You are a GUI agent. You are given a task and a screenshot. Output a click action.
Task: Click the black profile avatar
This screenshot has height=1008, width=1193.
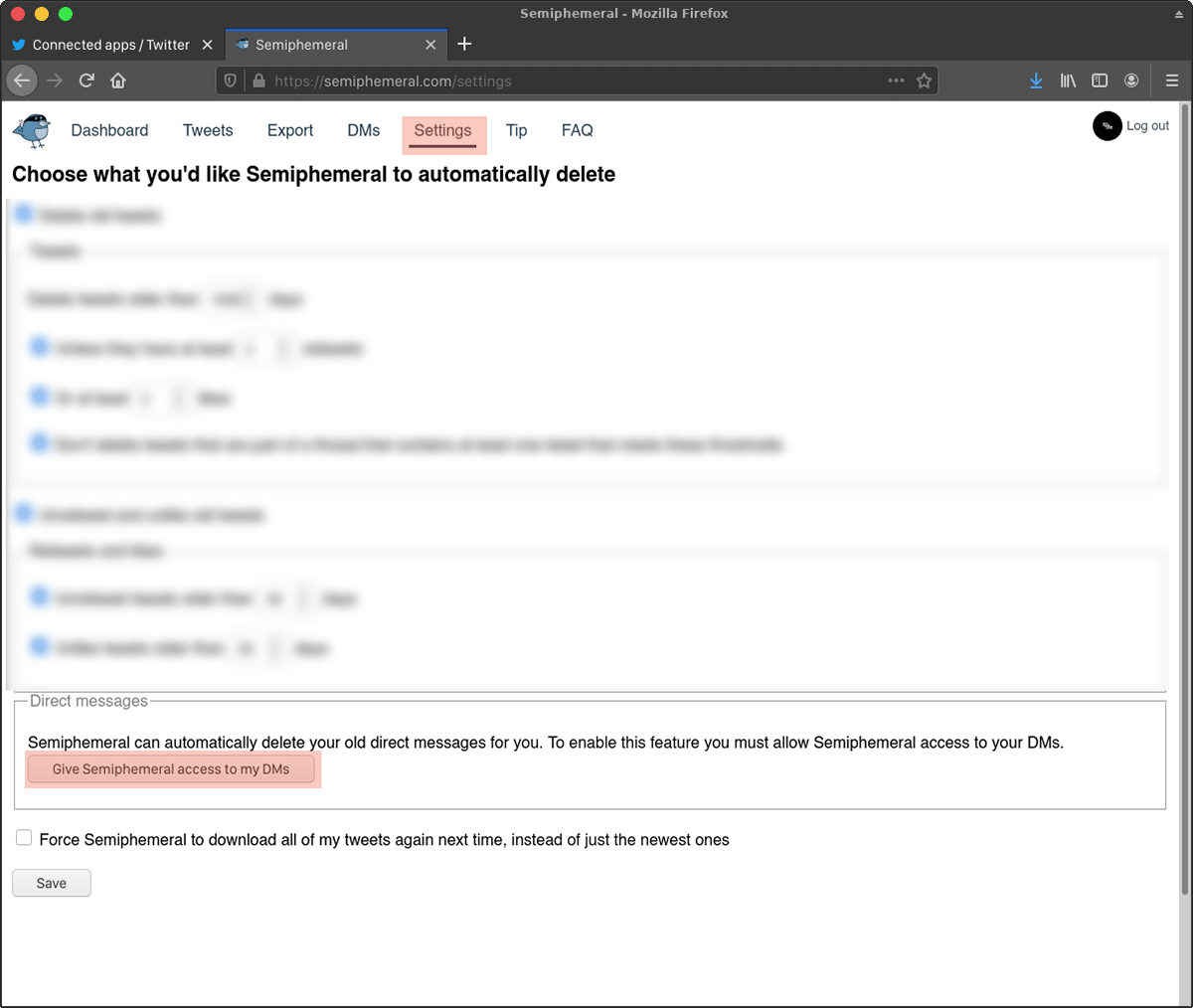[1107, 126]
